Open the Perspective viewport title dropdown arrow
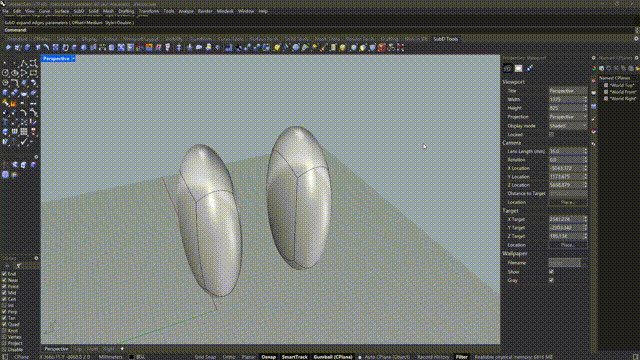The width and height of the screenshot is (640, 360). pyautogui.click(x=73, y=59)
